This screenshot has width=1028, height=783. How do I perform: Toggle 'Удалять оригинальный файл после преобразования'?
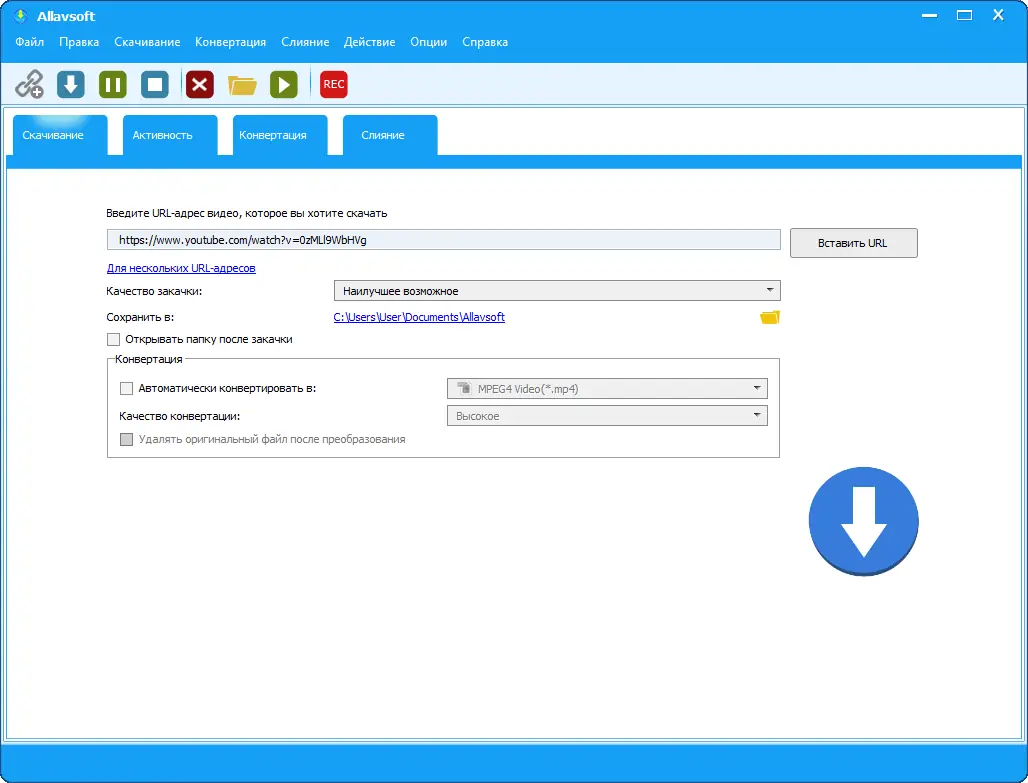pos(127,439)
